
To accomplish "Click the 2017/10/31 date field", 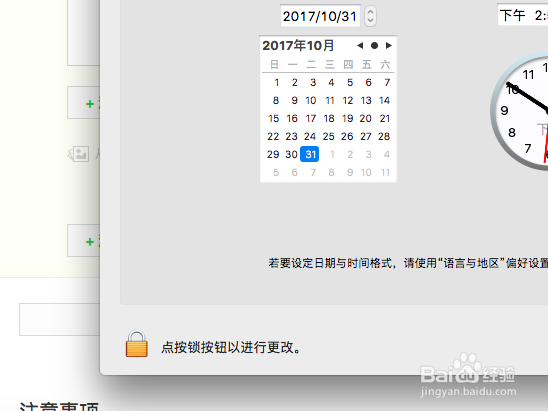I will 320,16.
